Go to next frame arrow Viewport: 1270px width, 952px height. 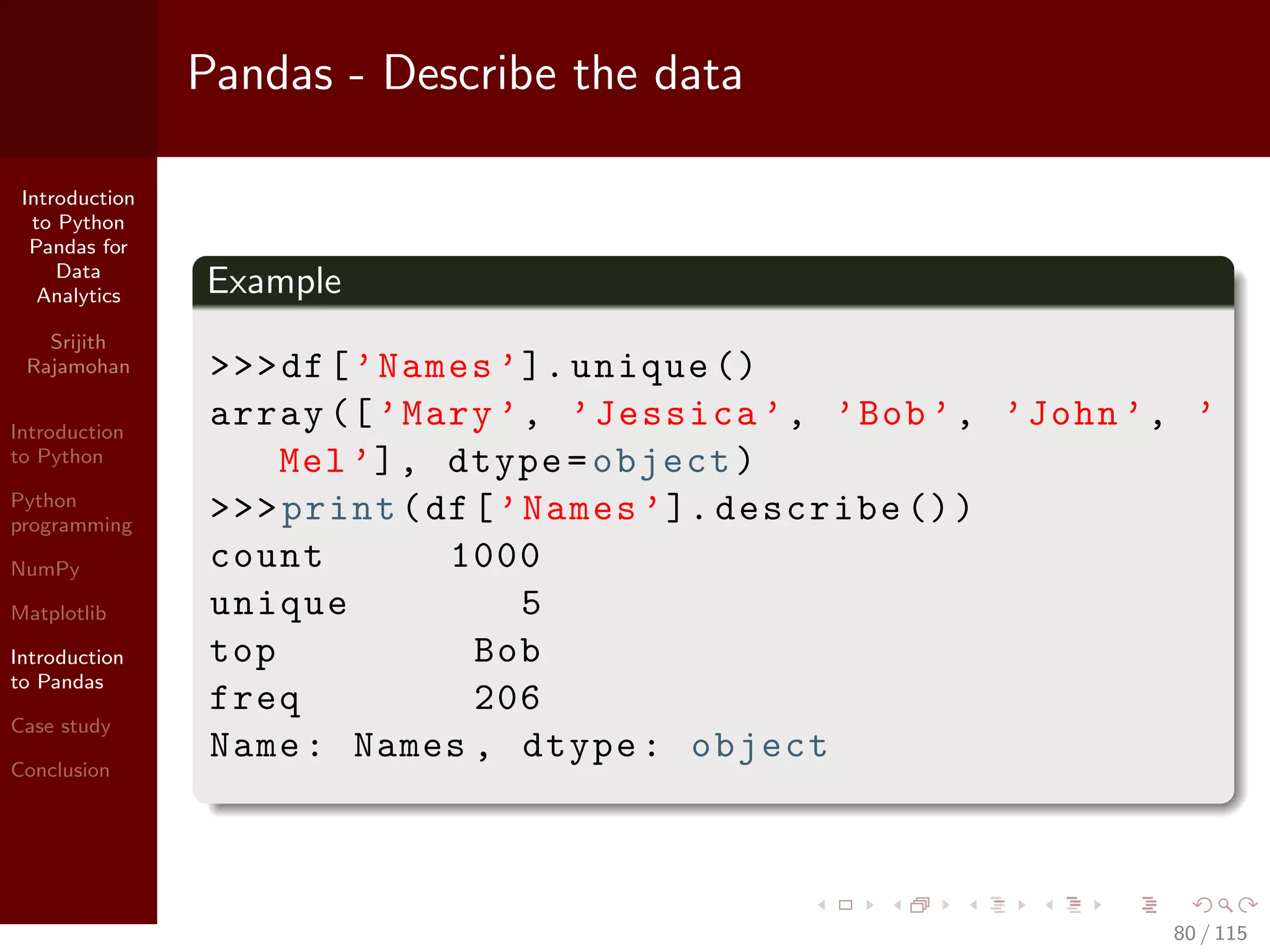tap(946, 906)
